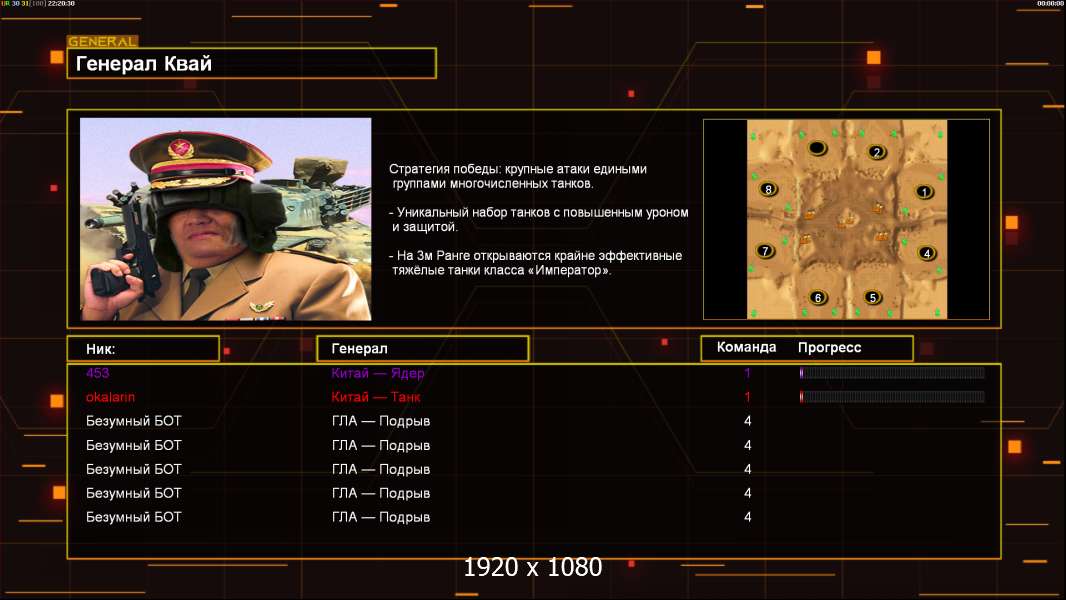Viewport: 1066px width, 600px height.
Task: Select start position 5 on the map
Action: click(x=872, y=297)
